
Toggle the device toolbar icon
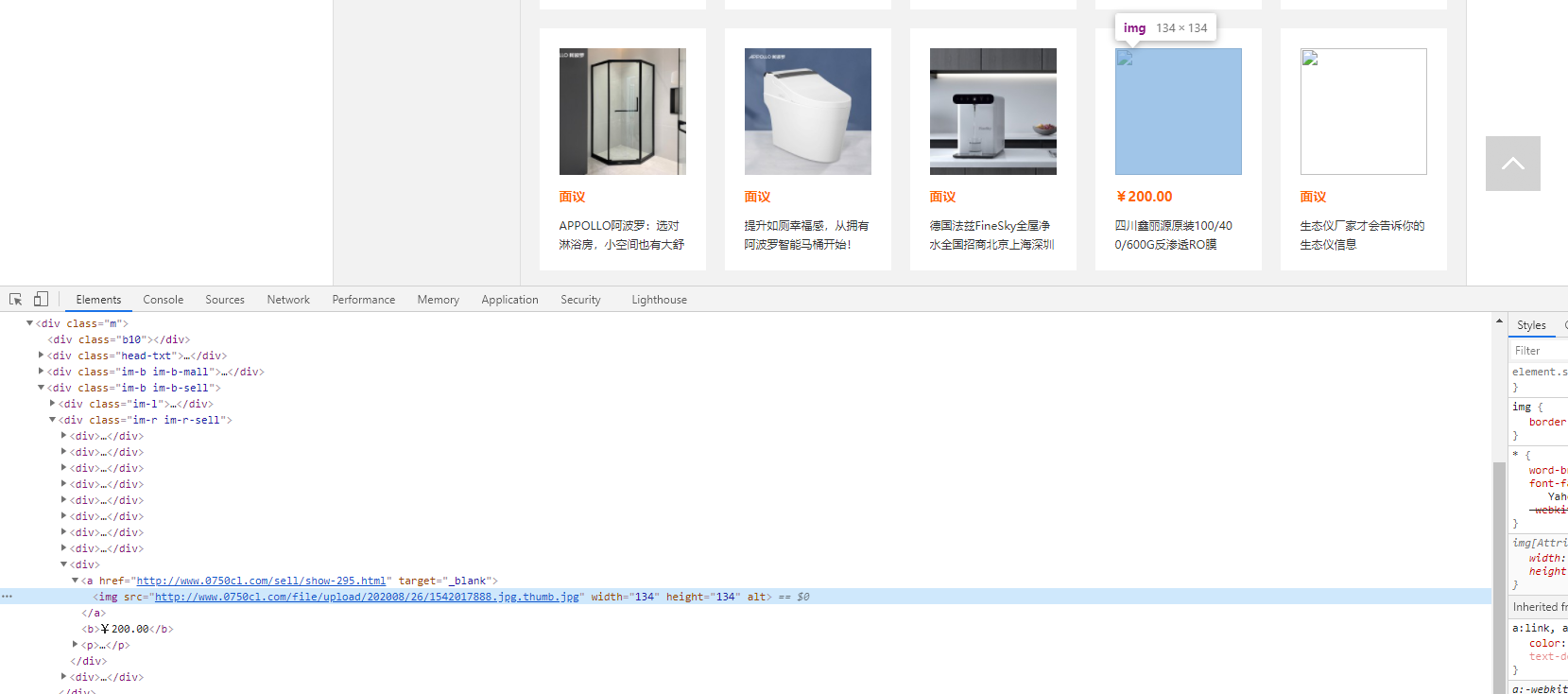(41, 300)
